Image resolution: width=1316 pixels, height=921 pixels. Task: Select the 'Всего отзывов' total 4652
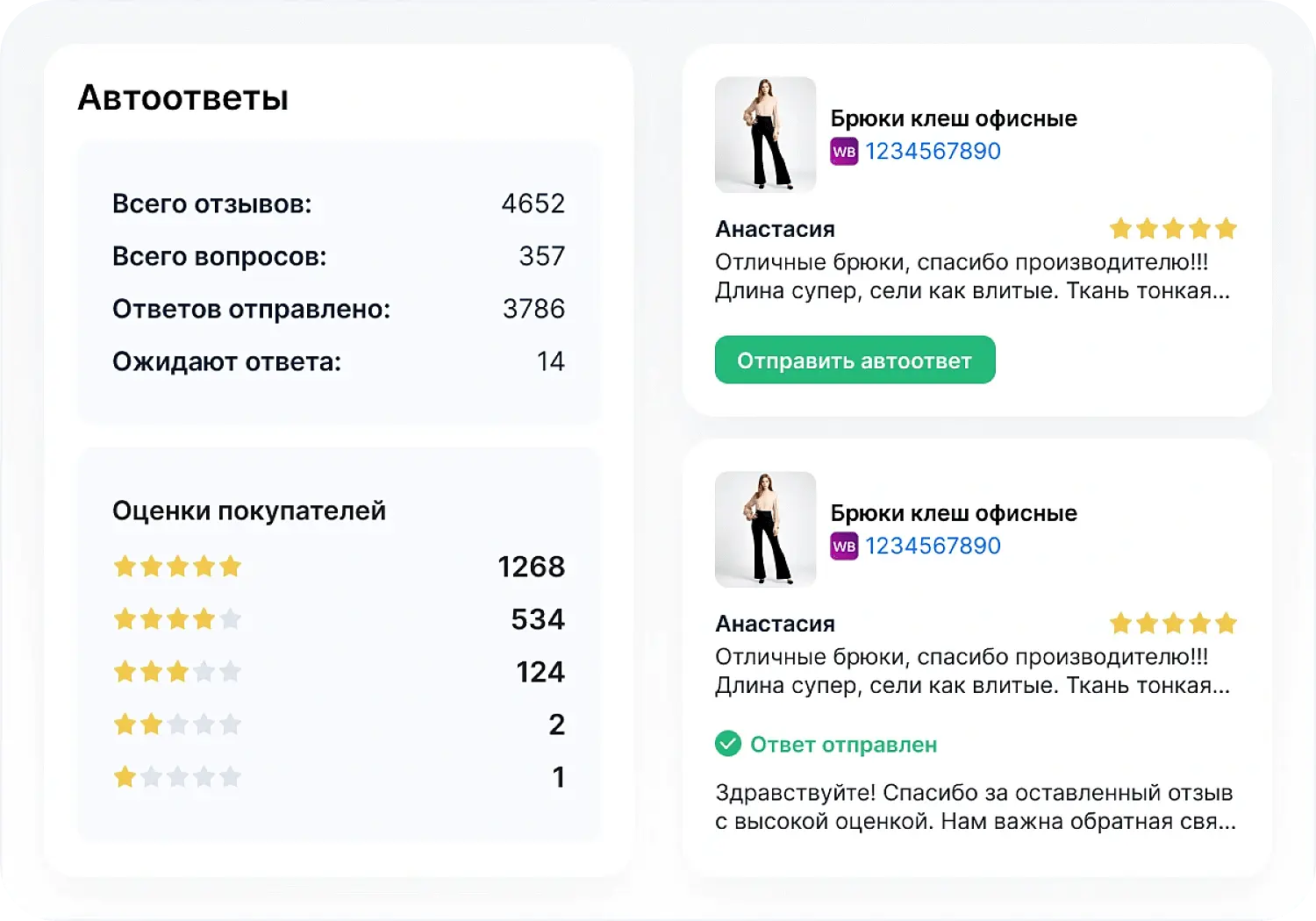coord(533,203)
